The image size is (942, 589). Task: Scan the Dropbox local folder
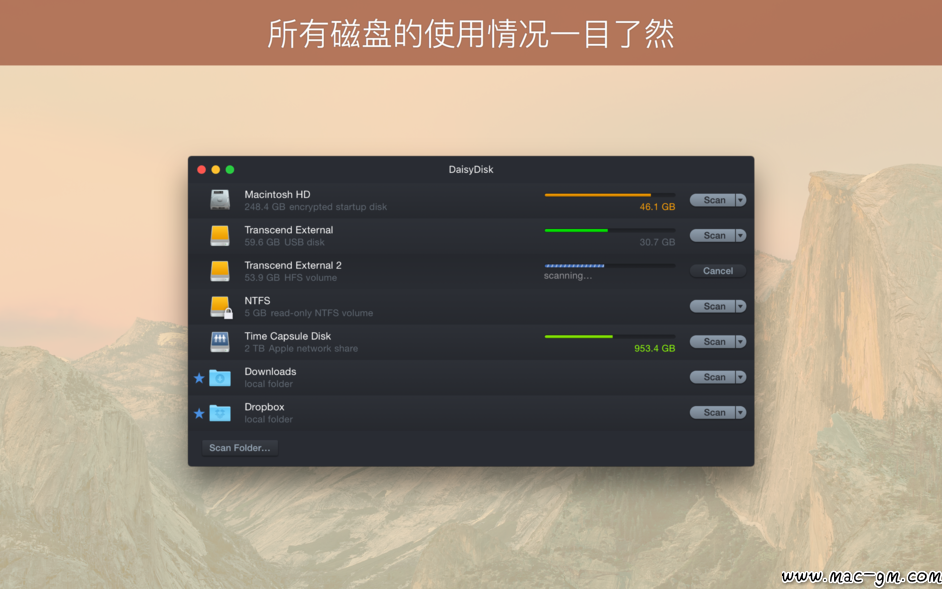click(713, 413)
